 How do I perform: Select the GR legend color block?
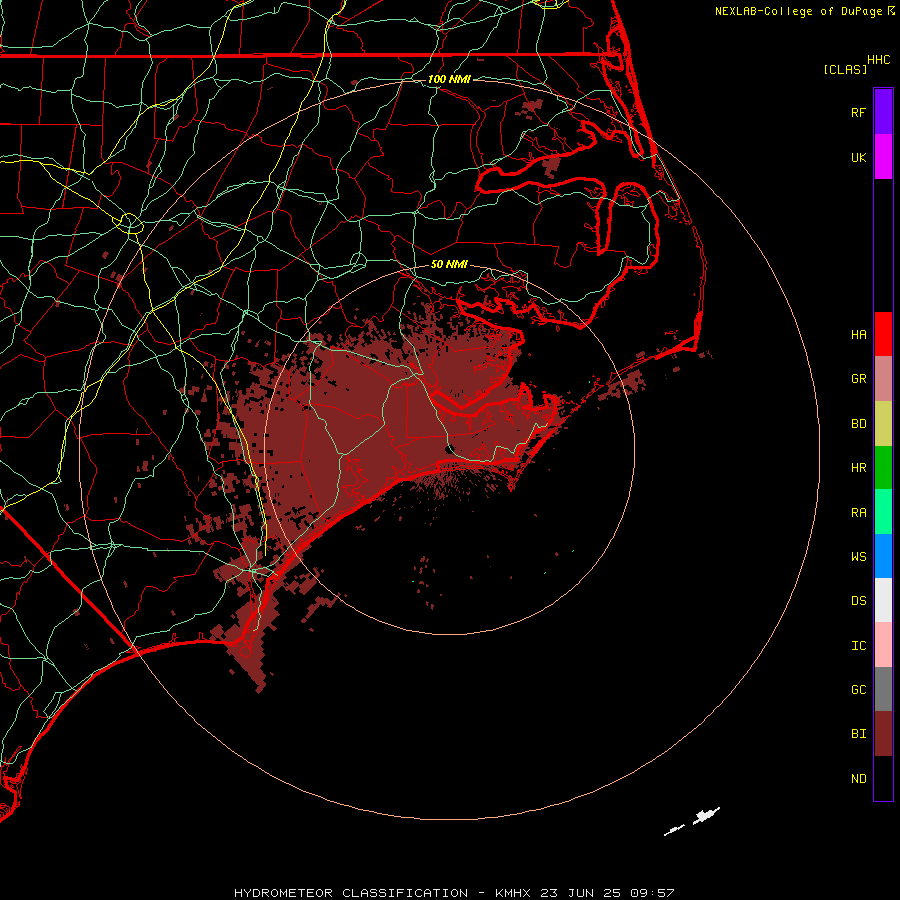883,379
